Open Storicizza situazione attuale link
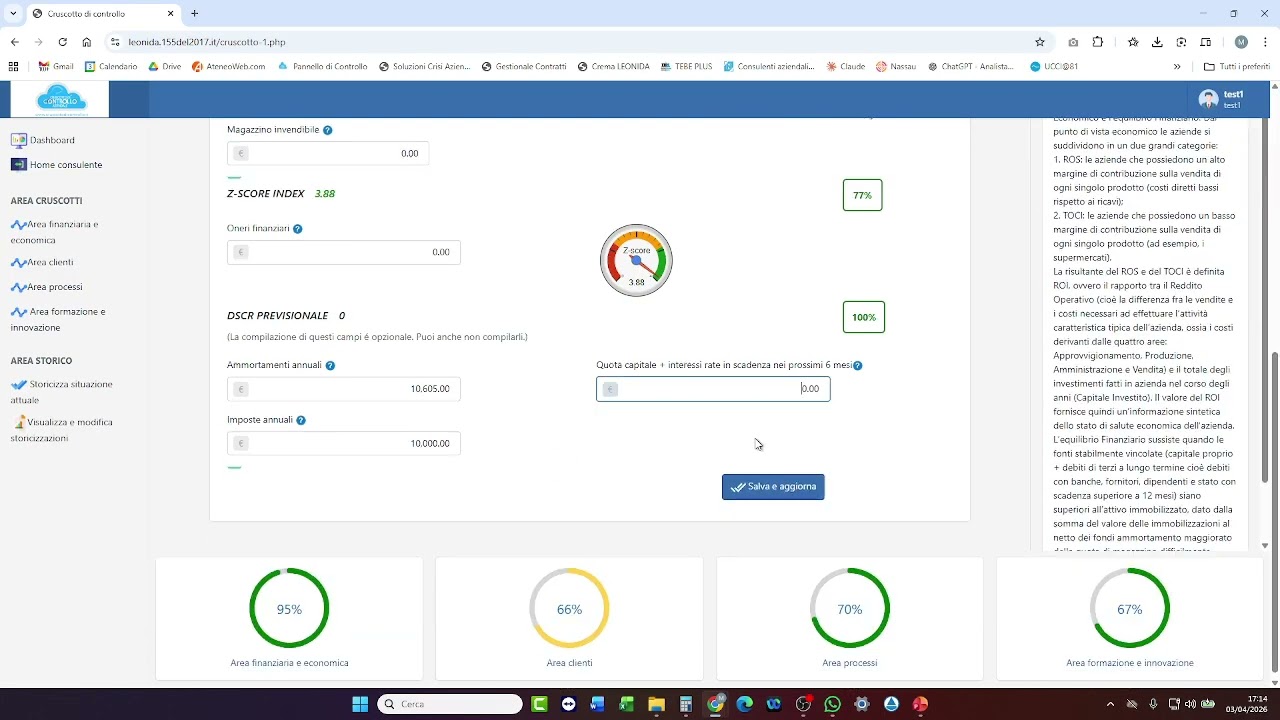Image resolution: width=1280 pixels, height=720 pixels. (69, 391)
